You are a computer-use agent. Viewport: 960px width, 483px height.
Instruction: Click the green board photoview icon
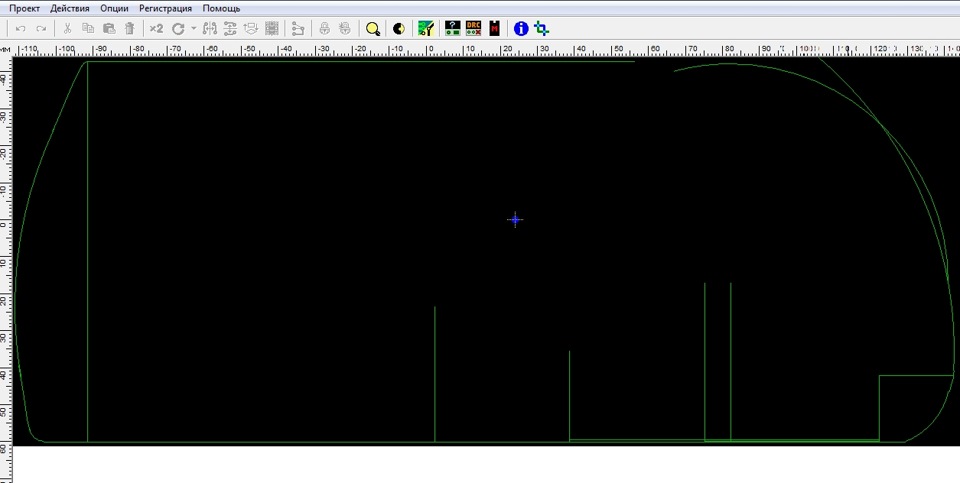coord(426,29)
